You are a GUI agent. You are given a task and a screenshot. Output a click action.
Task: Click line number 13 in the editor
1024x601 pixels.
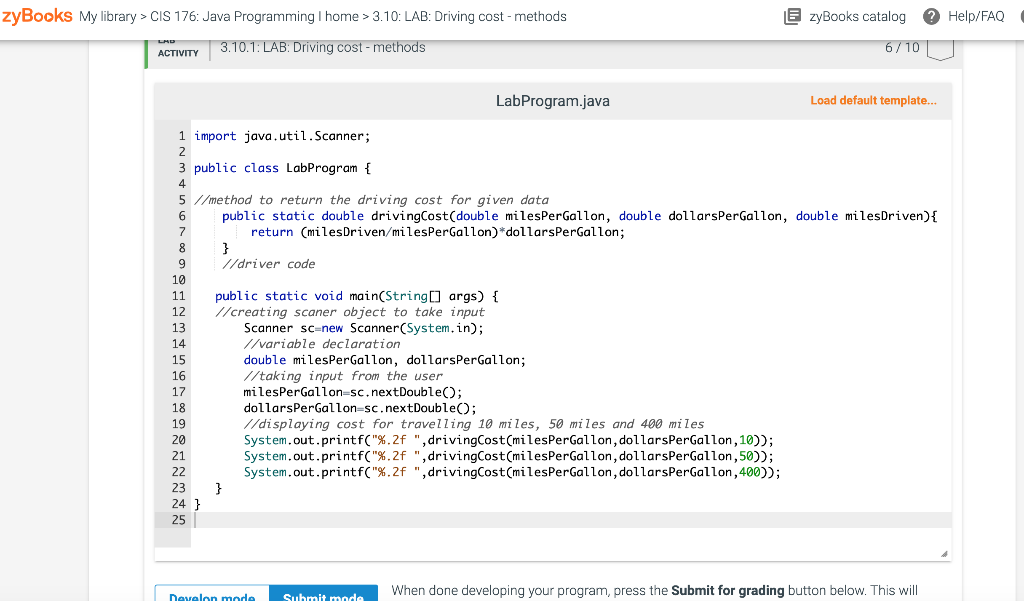coord(177,327)
